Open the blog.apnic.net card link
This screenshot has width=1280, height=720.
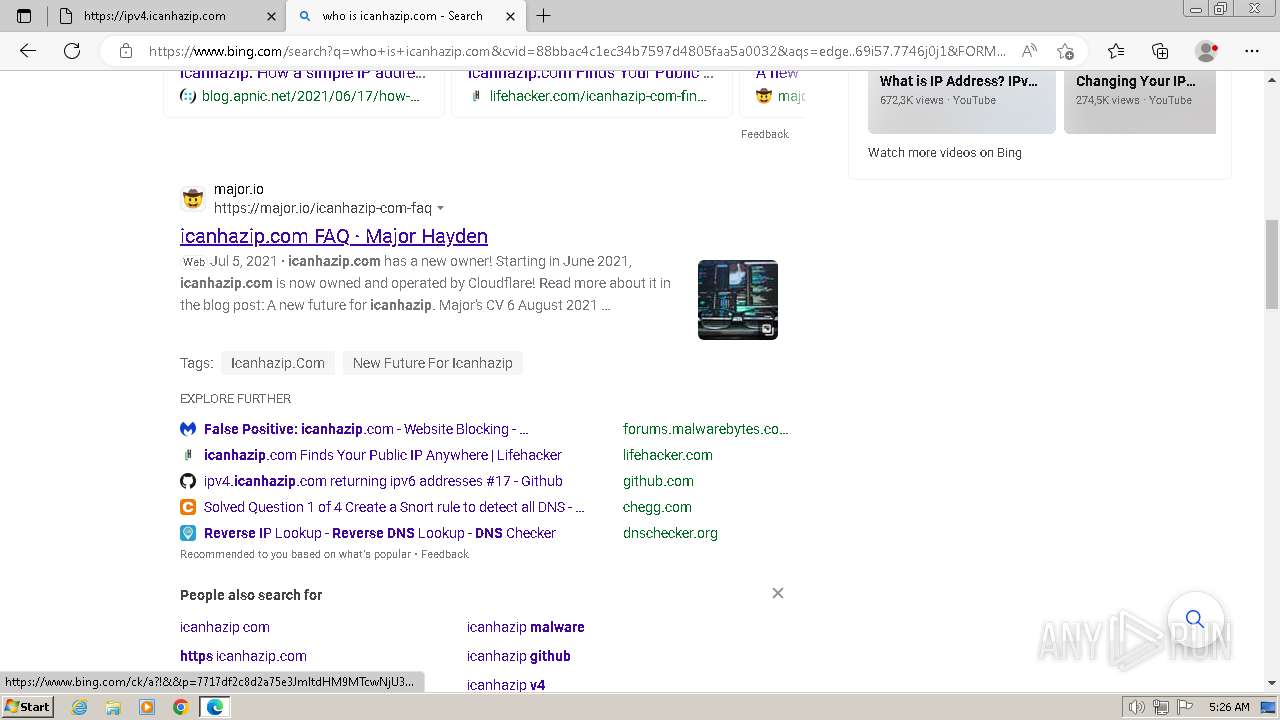click(x=311, y=96)
